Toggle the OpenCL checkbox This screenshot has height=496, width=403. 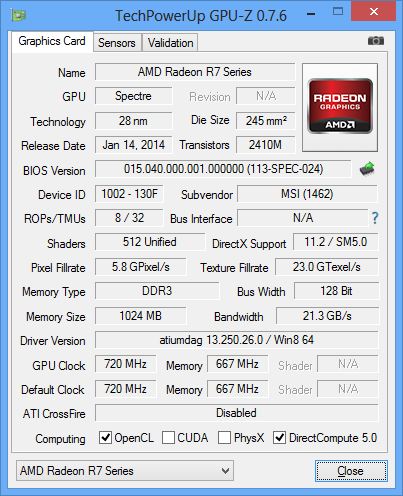[x=105, y=438]
